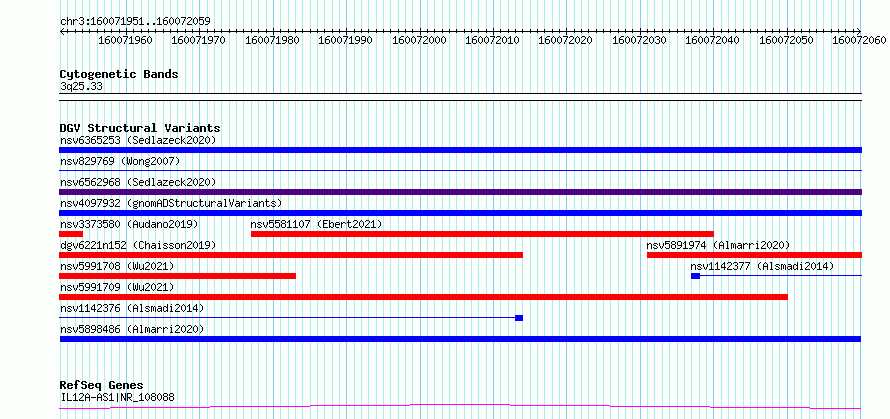The height and width of the screenshot is (419, 890).
Task: Click ruler position 160072060
Action: point(859,41)
